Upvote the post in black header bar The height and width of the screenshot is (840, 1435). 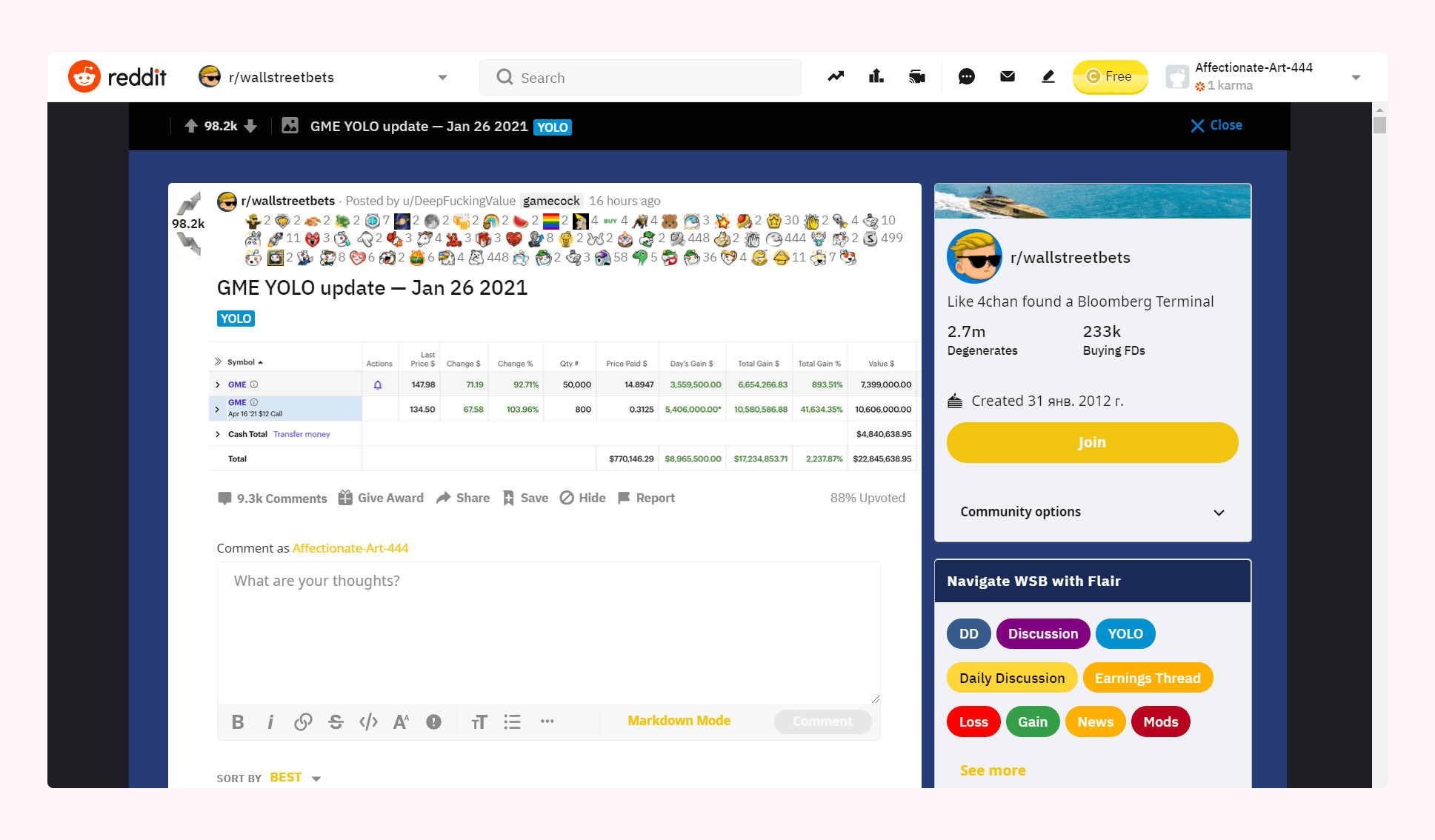[191, 126]
